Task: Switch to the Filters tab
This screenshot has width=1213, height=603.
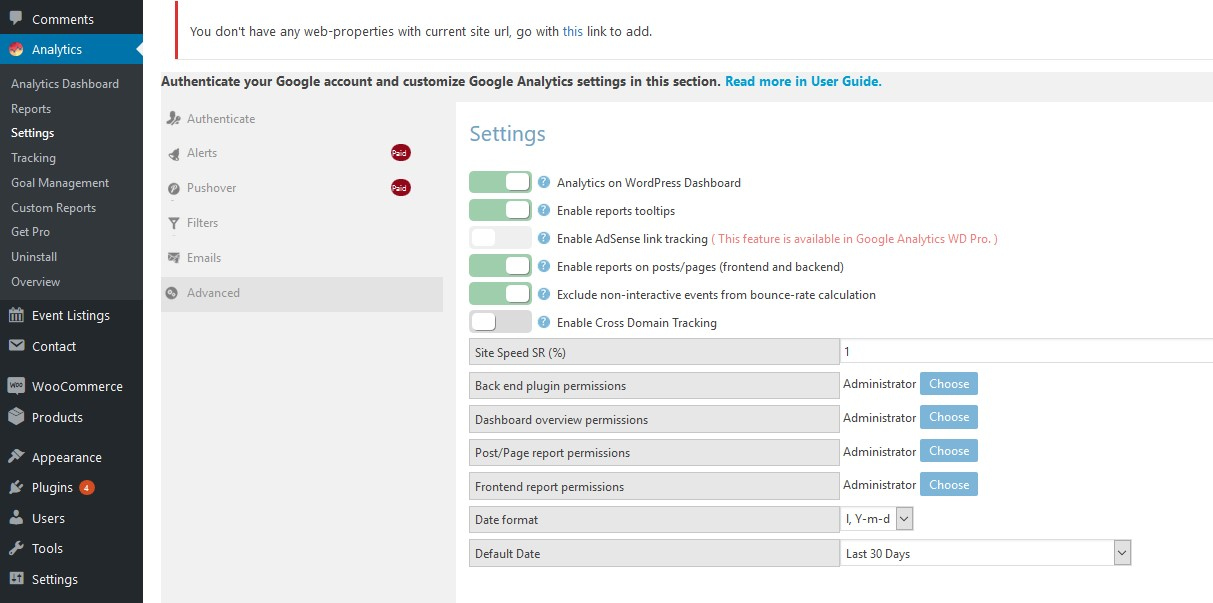Action: click(x=202, y=223)
